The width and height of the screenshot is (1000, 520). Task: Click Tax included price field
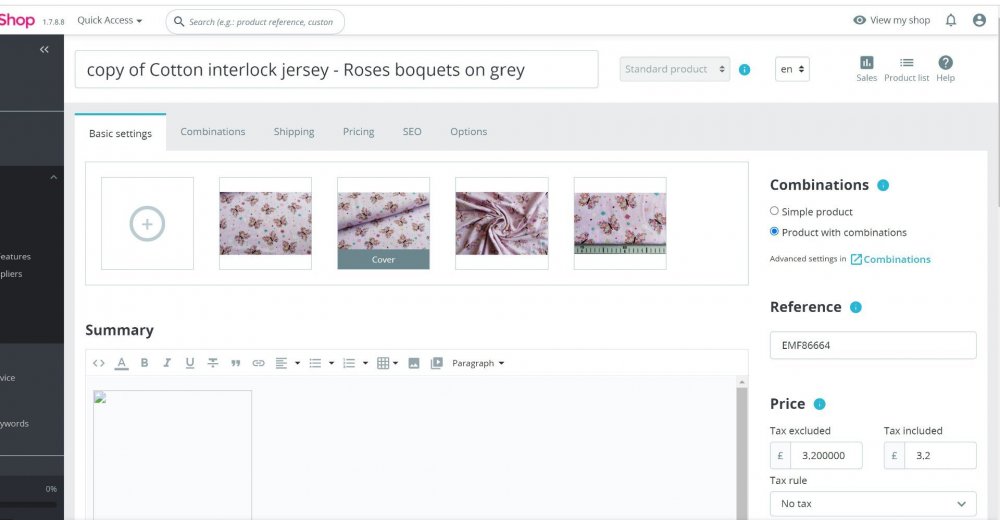[940, 456]
